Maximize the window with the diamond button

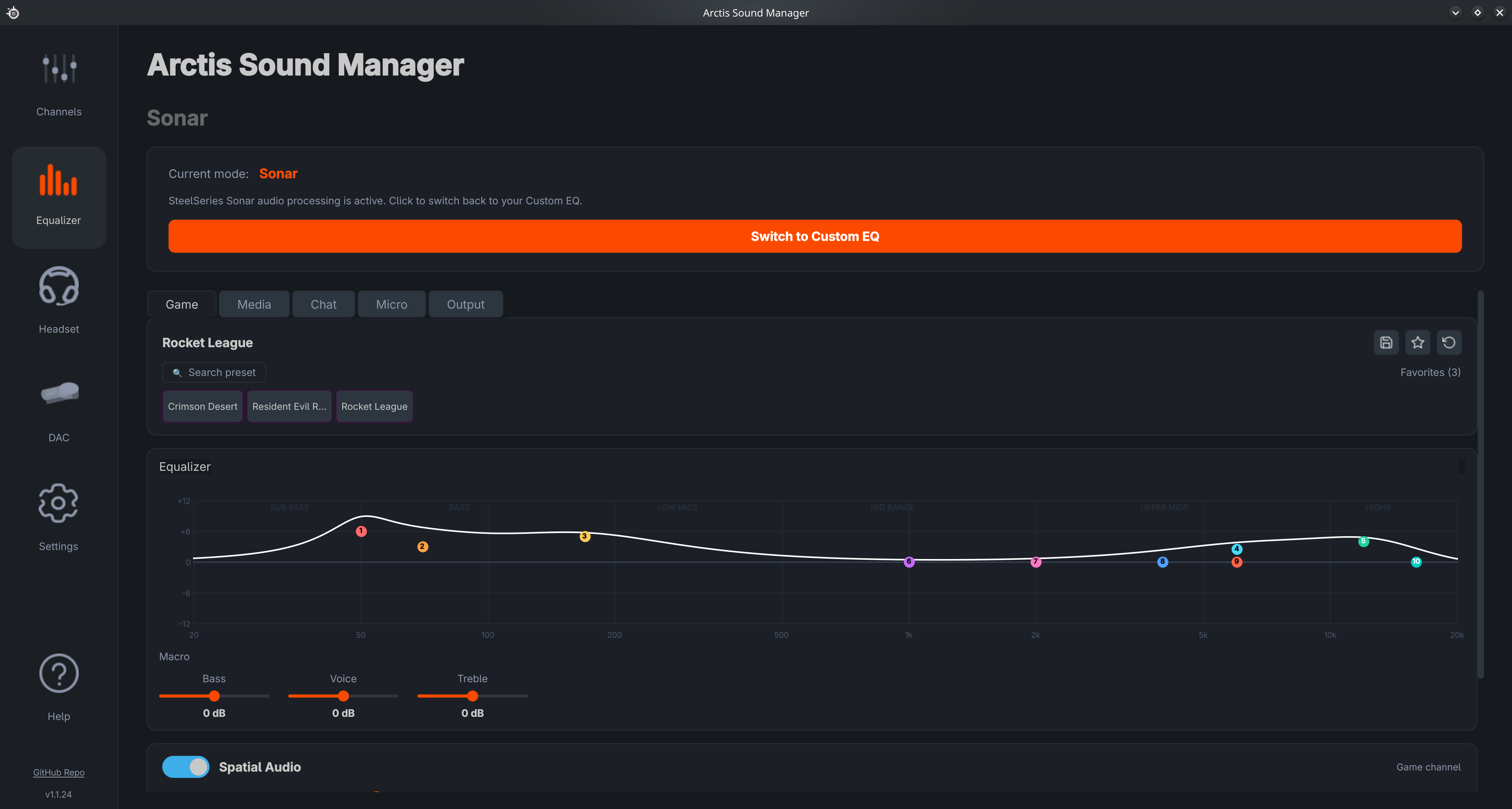(x=1477, y=12)
